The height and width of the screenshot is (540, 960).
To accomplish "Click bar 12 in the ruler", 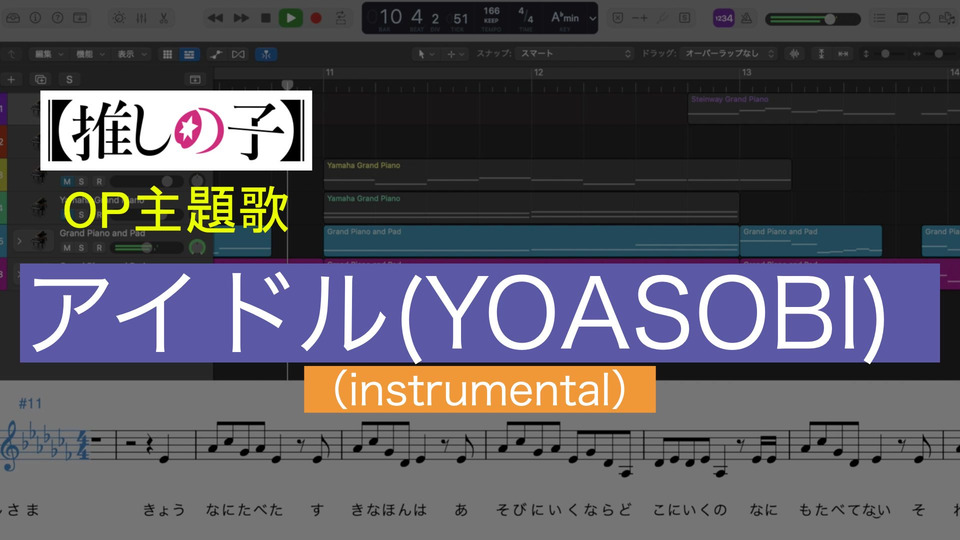I will point(538,72).
